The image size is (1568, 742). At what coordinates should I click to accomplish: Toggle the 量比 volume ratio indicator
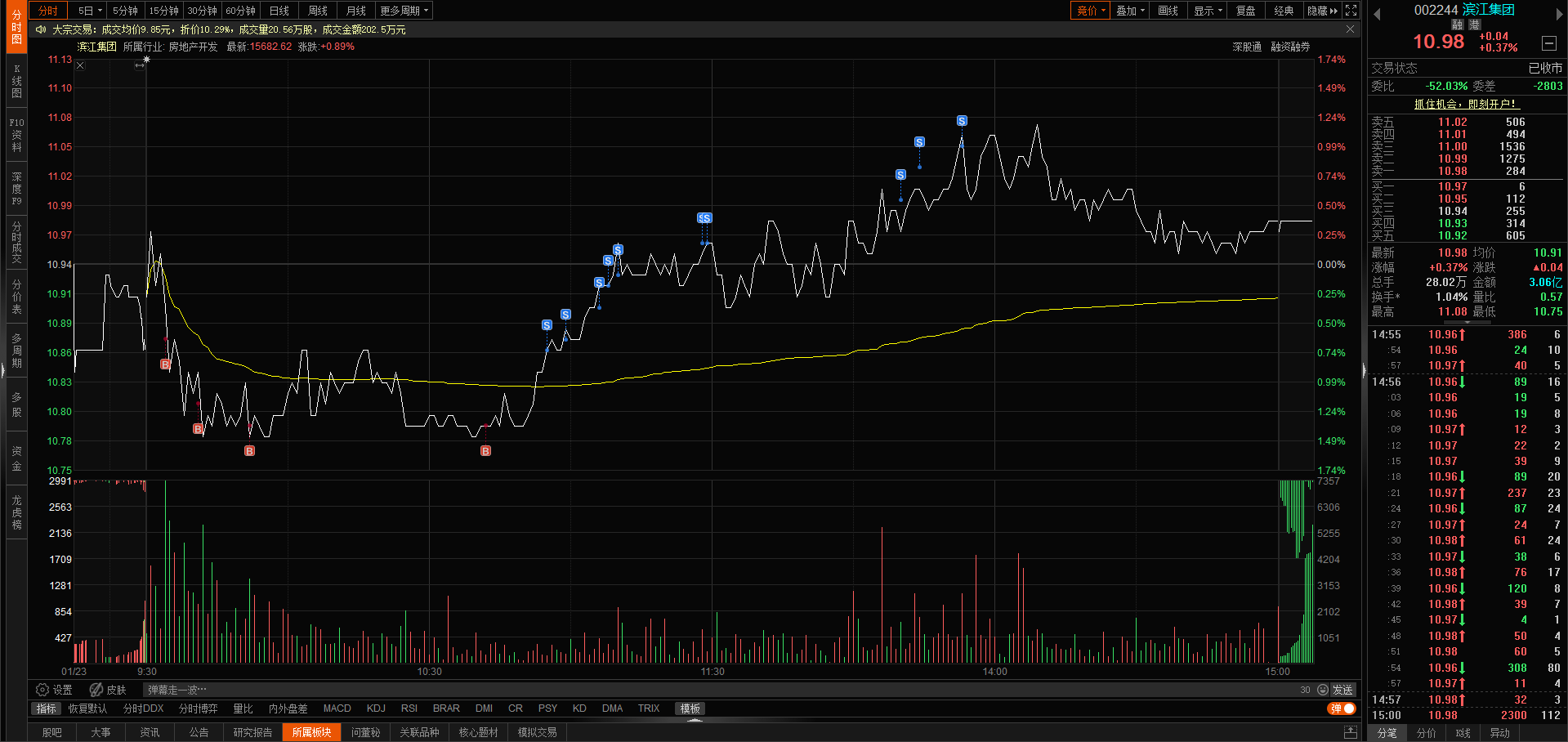coord(243,708)
